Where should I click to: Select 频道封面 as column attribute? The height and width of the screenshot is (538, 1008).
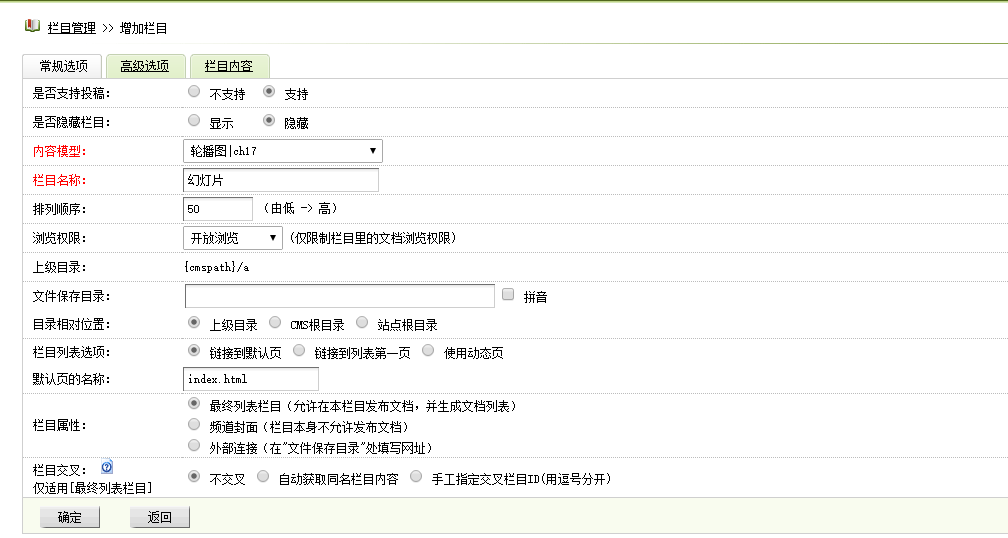tap(194, 425)
